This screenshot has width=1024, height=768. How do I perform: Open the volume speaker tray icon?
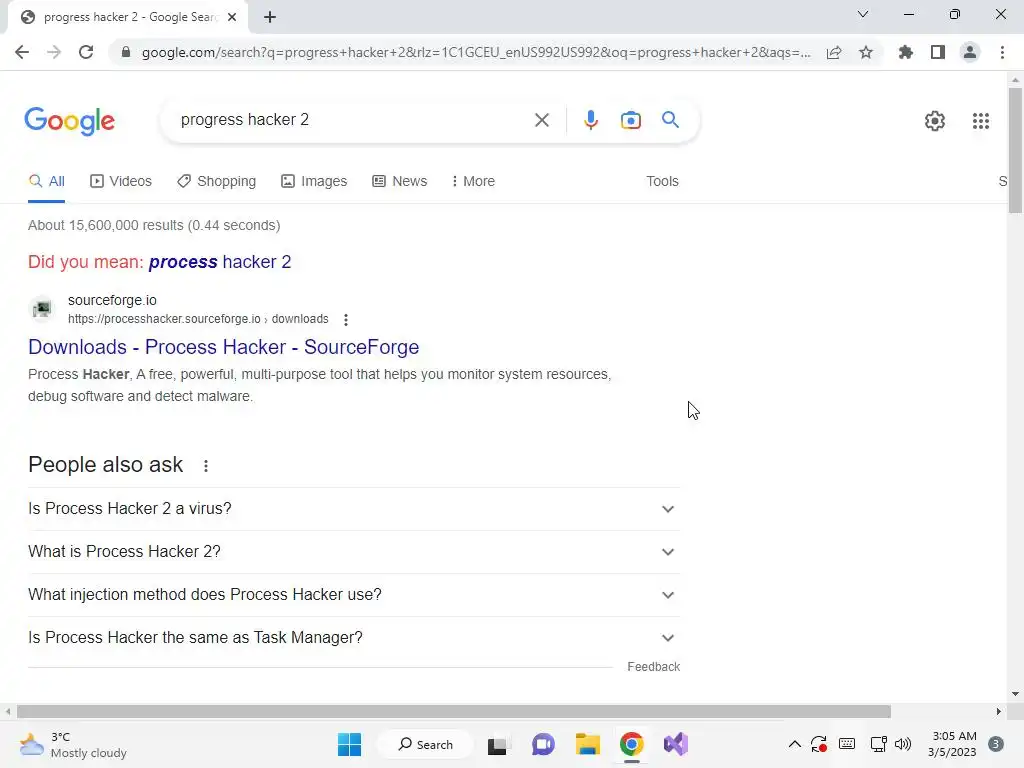(x=903, y=744)
